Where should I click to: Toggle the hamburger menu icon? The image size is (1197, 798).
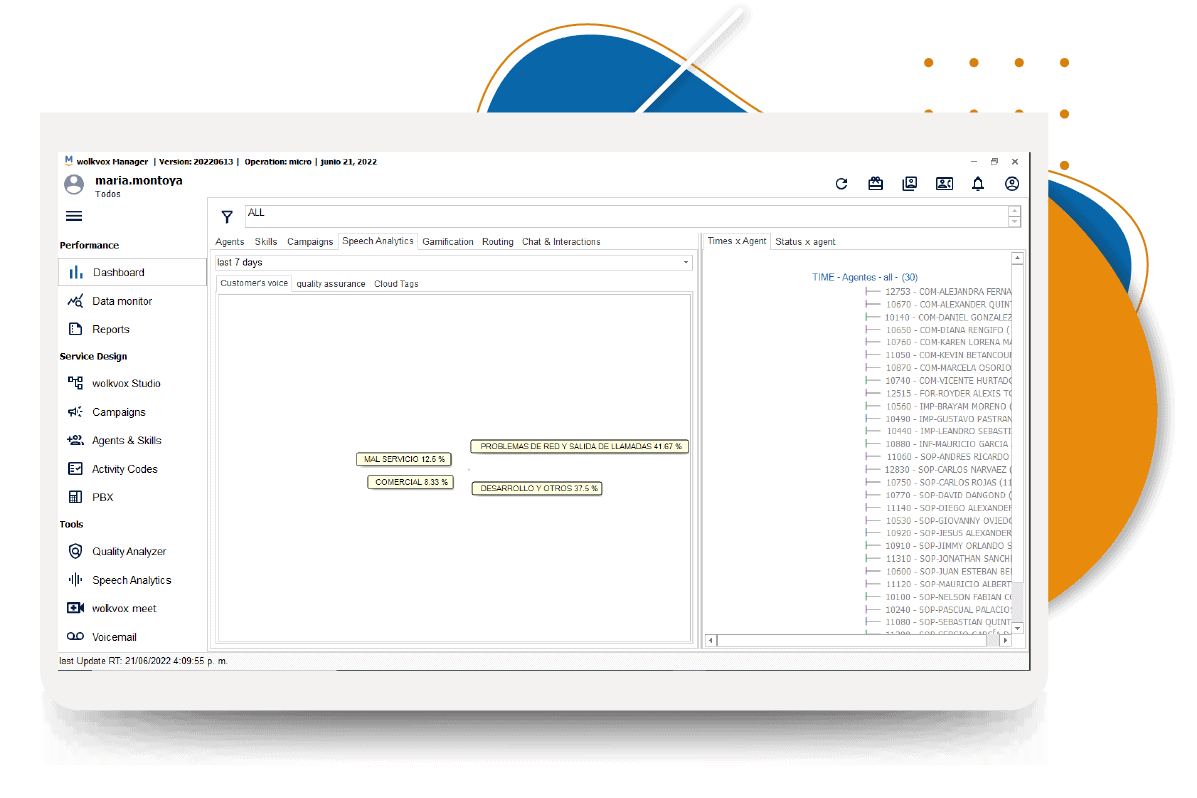[74, 216]
